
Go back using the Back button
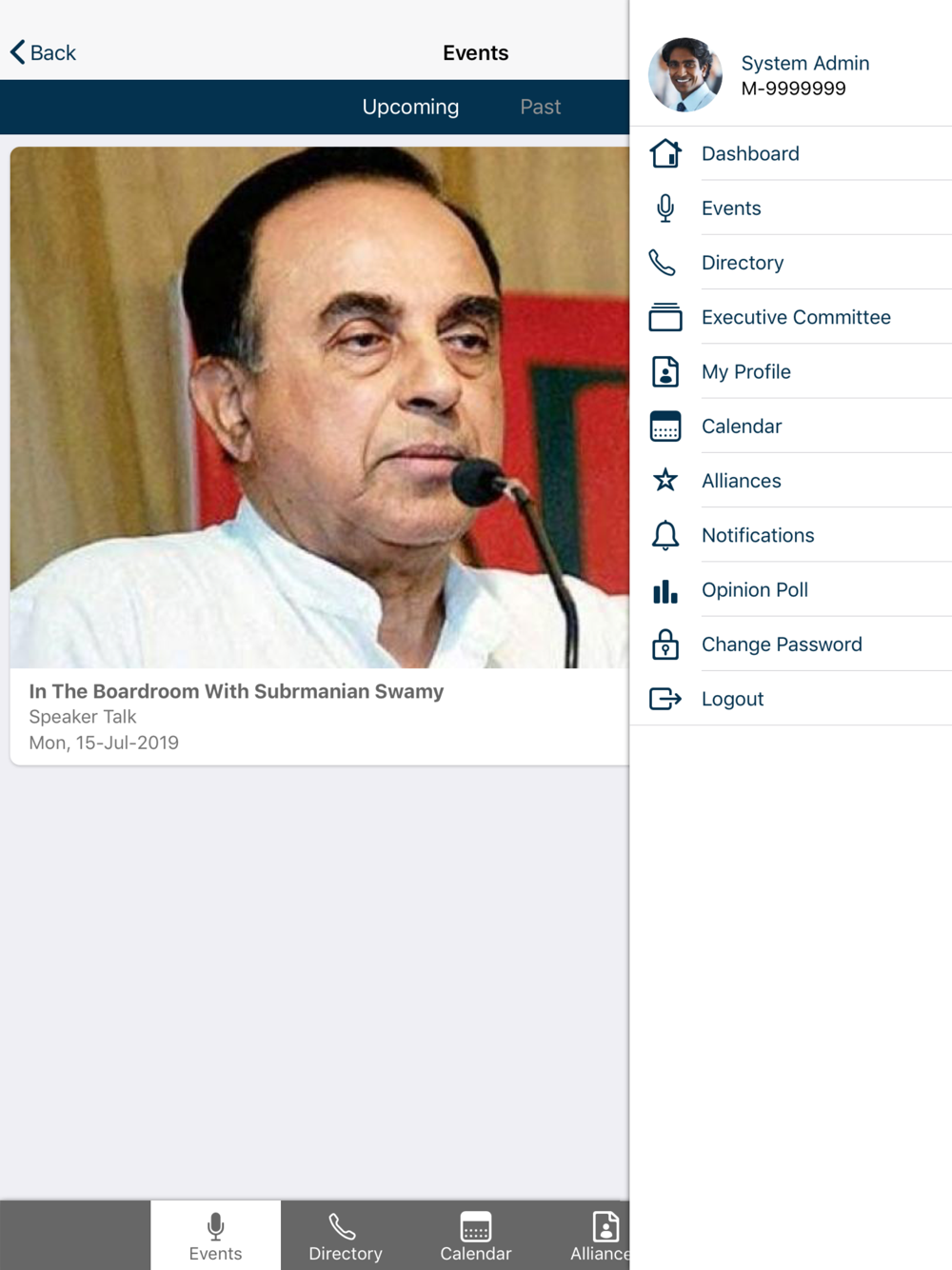[x=43, y=52]
